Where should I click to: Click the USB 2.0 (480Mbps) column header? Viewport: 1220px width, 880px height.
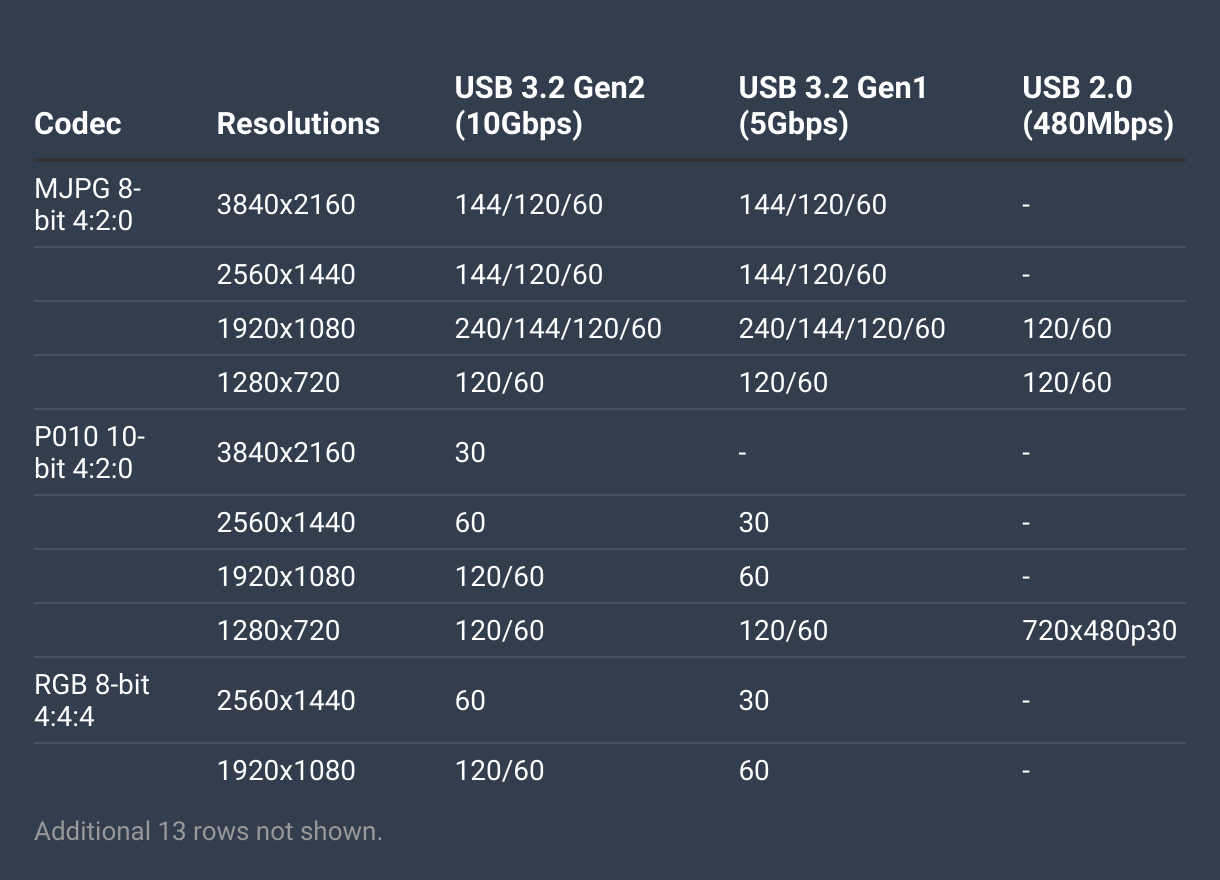pos(1097,106)
